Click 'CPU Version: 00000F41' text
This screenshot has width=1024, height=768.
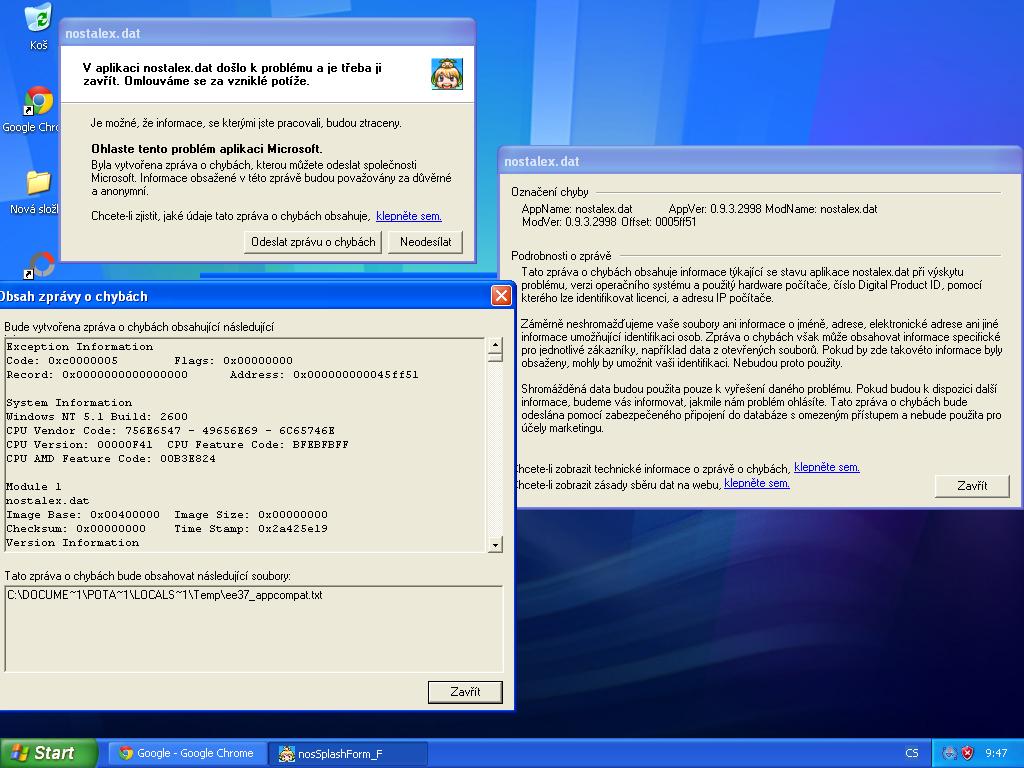click(79, 445)
